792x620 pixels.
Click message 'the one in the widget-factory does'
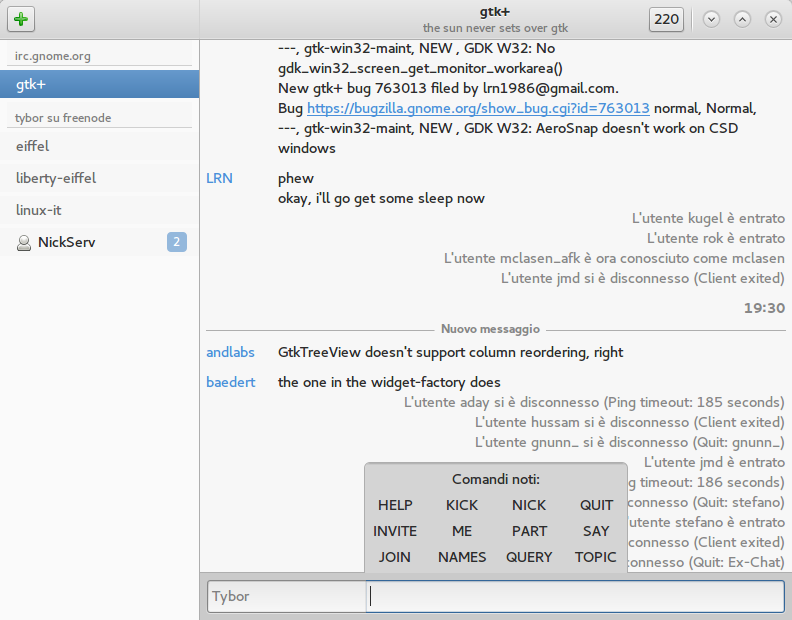(389, 382)
